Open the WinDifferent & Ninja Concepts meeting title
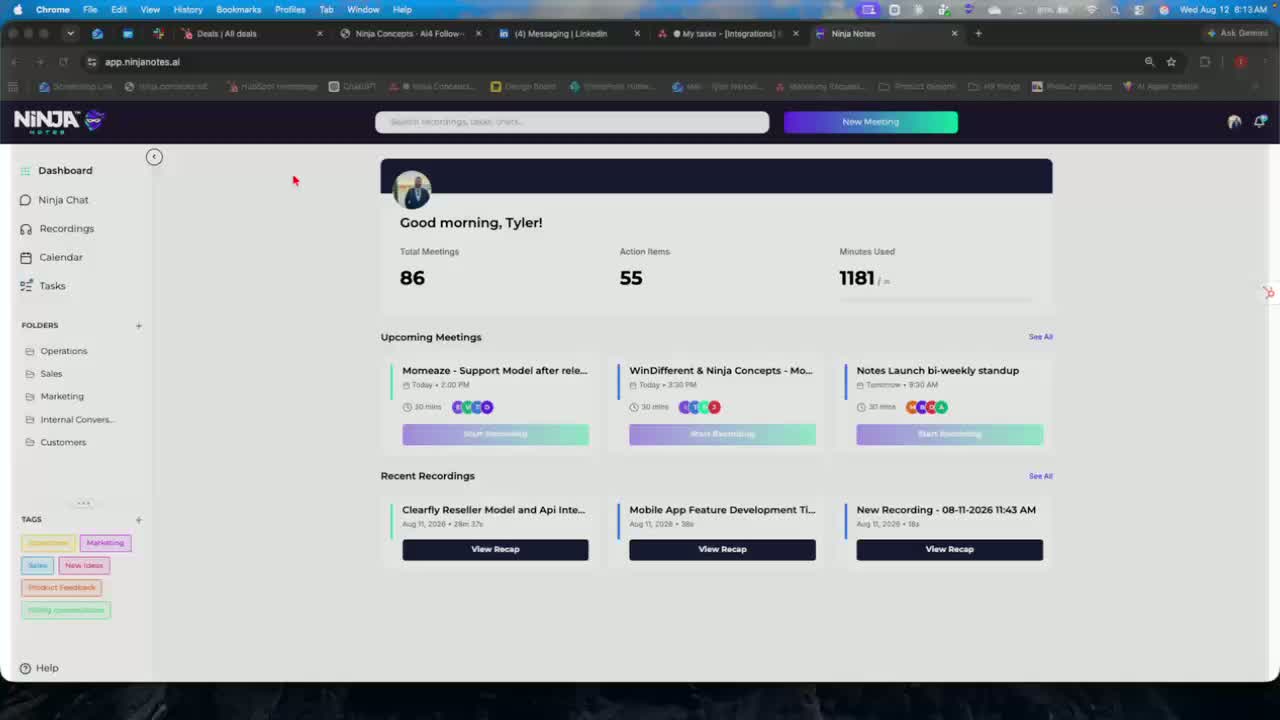The image size is (1280, 720). pos(721,371)
